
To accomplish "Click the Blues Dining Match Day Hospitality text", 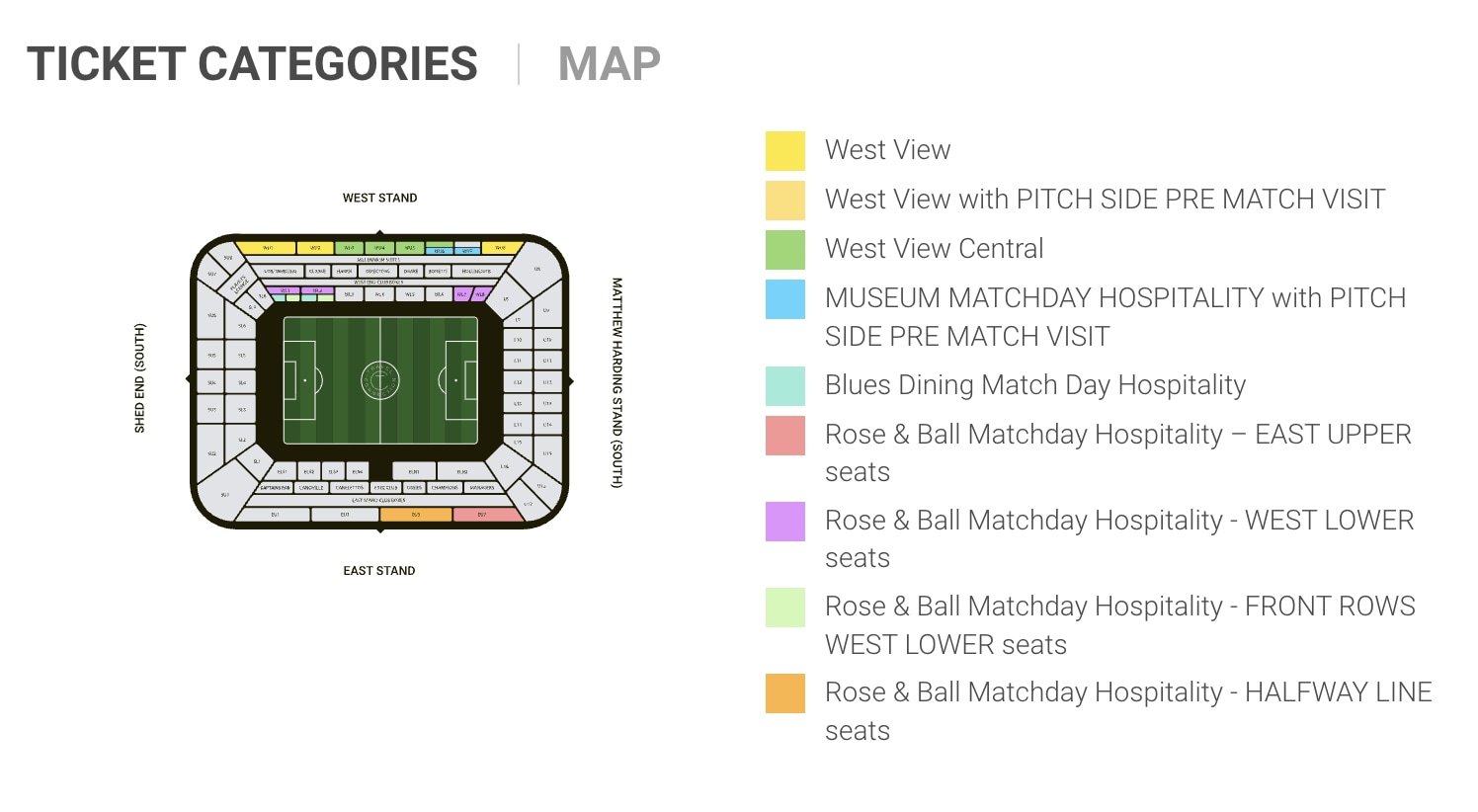I will tap(1034, 385).
